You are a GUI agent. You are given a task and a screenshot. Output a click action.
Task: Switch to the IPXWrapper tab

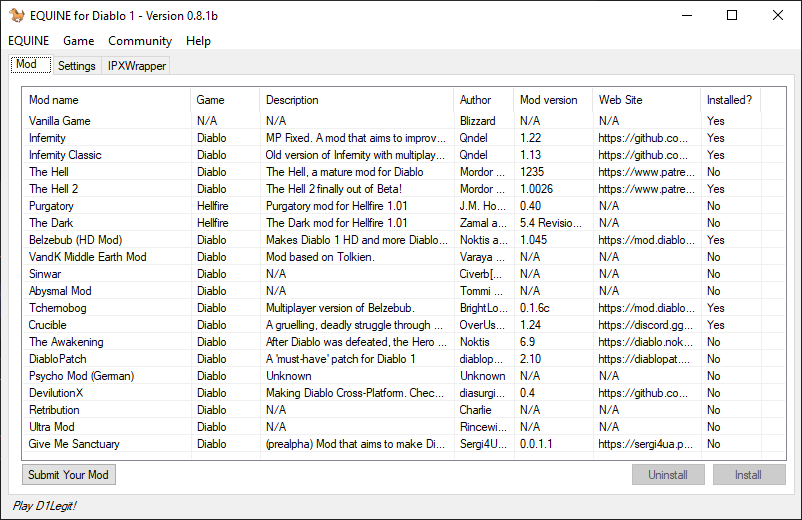(x=137, y=66)
